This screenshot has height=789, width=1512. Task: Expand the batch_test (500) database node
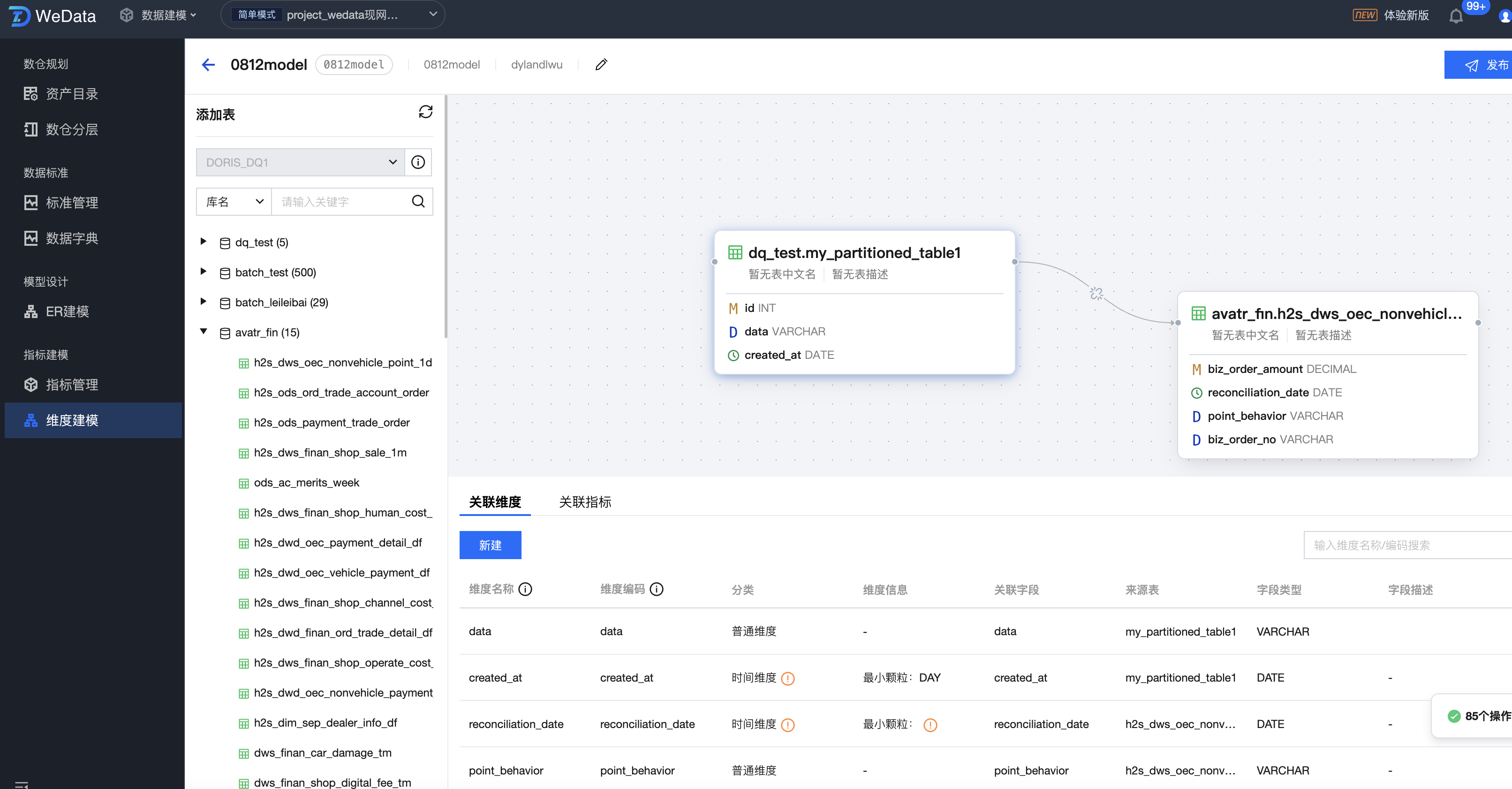coord(203,271)
